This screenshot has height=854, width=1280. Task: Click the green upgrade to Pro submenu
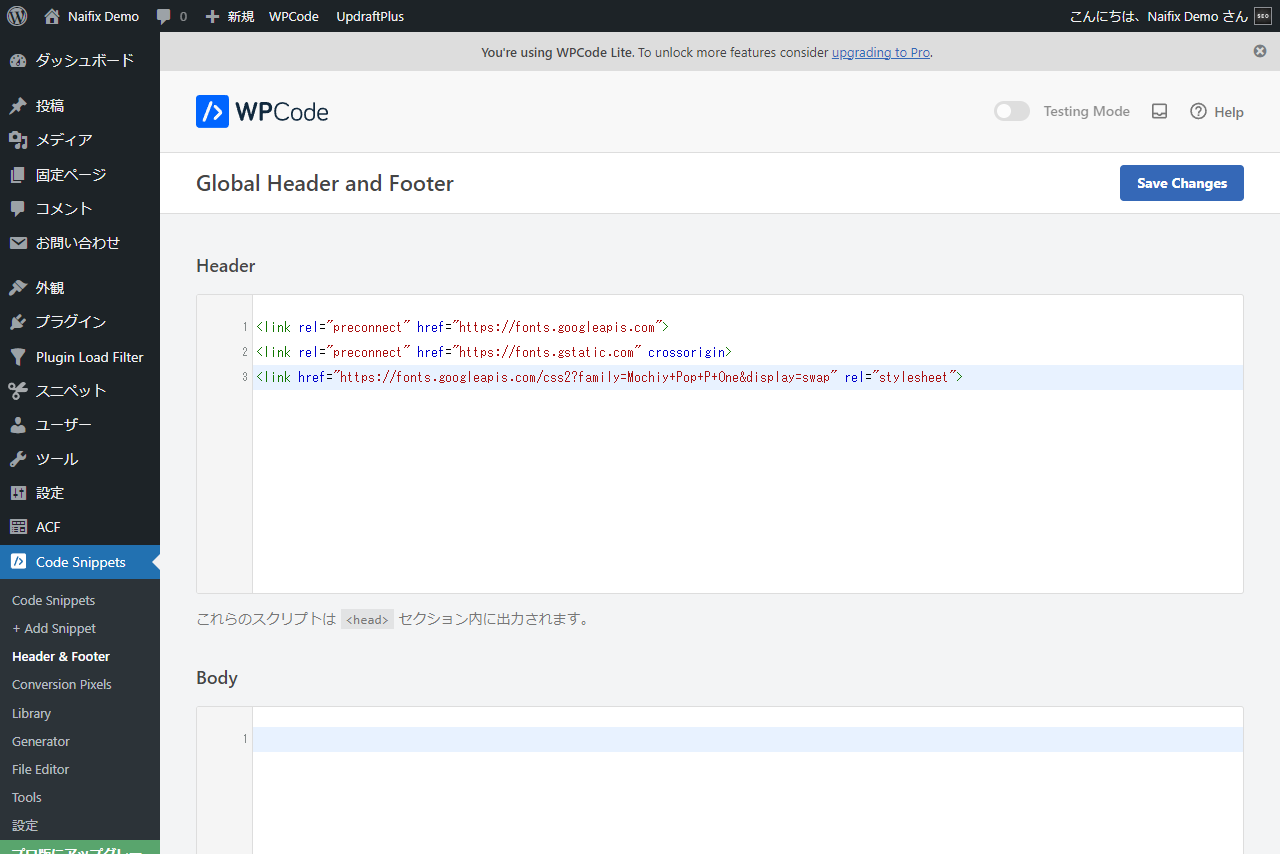click(x=80, y=847)
